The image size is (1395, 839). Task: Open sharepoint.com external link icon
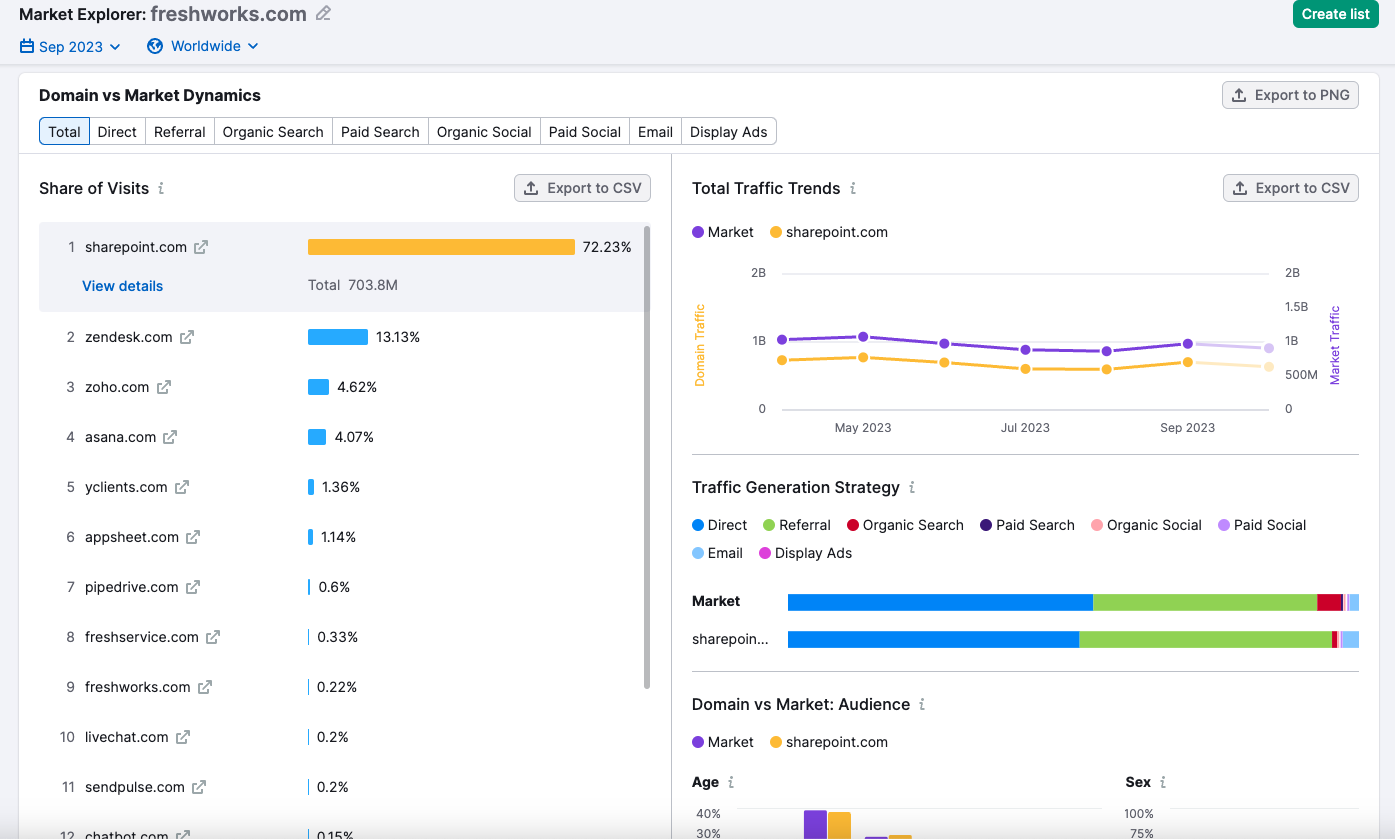click(x=201, y=247)
